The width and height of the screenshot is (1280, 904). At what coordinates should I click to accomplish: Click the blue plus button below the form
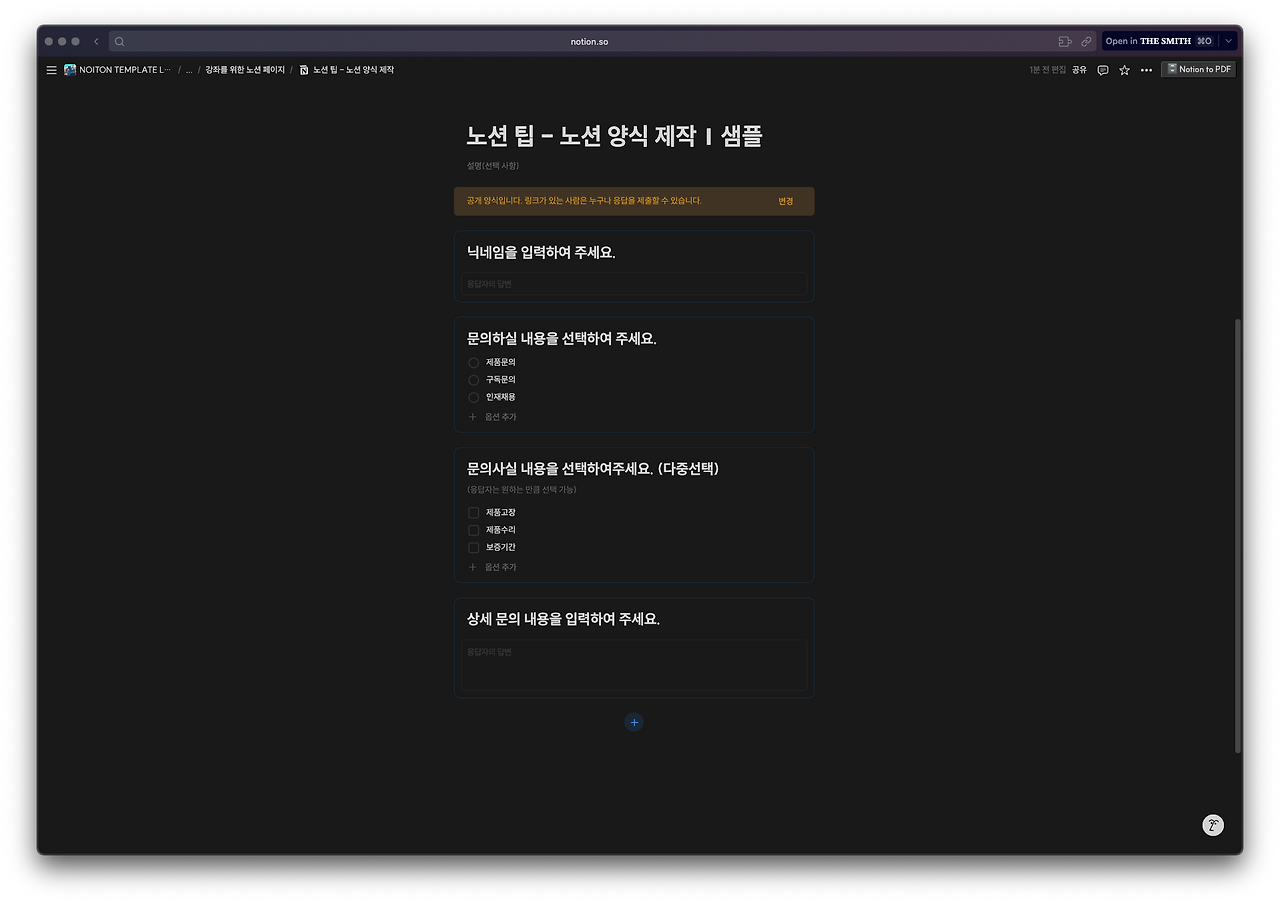(x=633, y=722)
